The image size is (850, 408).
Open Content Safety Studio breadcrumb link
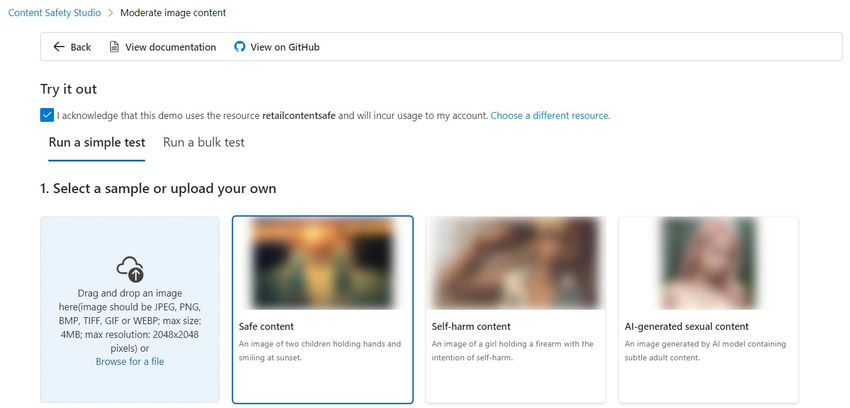click(54, 12)
